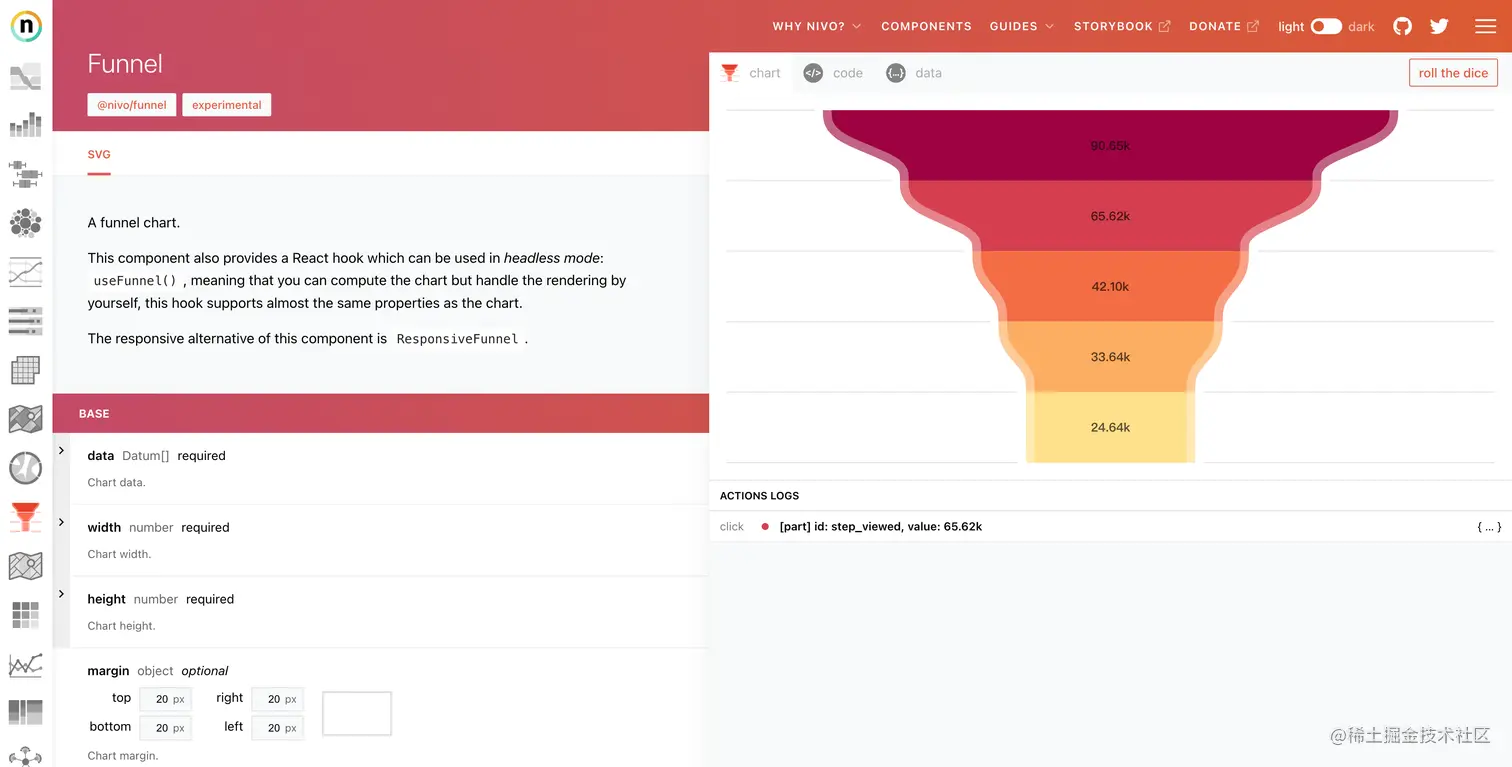Viewport: 1512px width, 767px height.
Task: Open the Bar chart icon in sidebar
Action: 26,124
